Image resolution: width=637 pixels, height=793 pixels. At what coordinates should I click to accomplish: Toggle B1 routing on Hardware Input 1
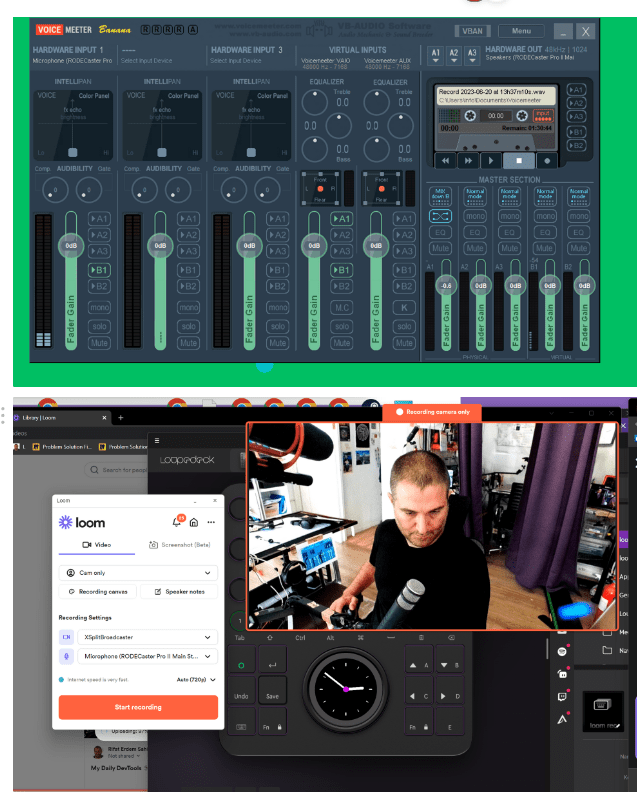(x=99, y=270)
